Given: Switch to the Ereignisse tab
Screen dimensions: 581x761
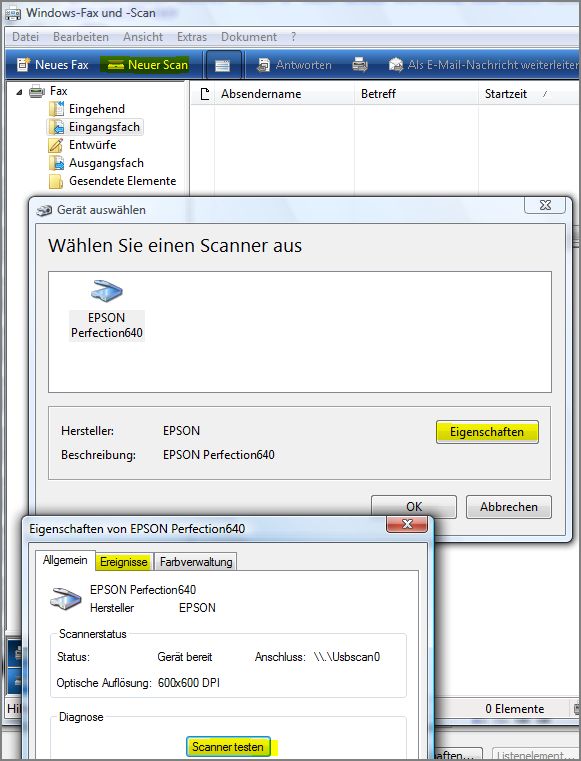Looking at the screenshot, I should 124,562.
